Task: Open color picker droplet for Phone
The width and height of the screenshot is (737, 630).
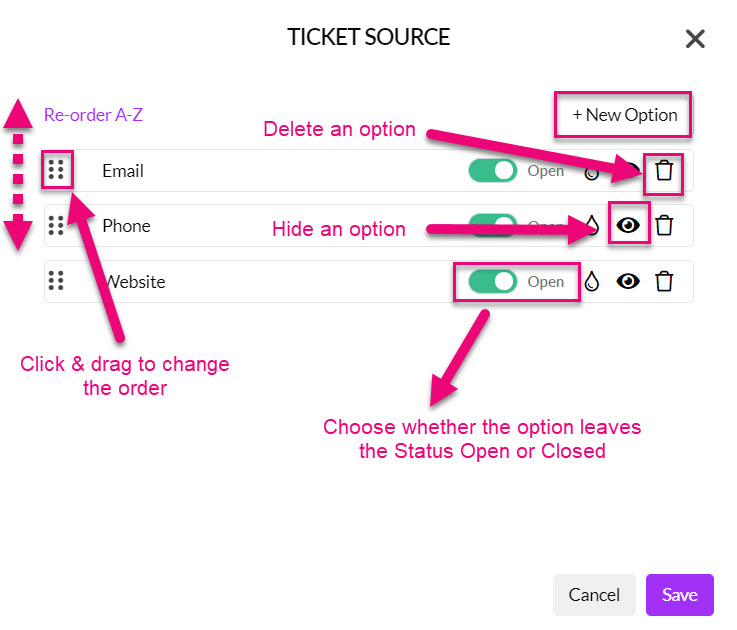Action: [592, 225]
